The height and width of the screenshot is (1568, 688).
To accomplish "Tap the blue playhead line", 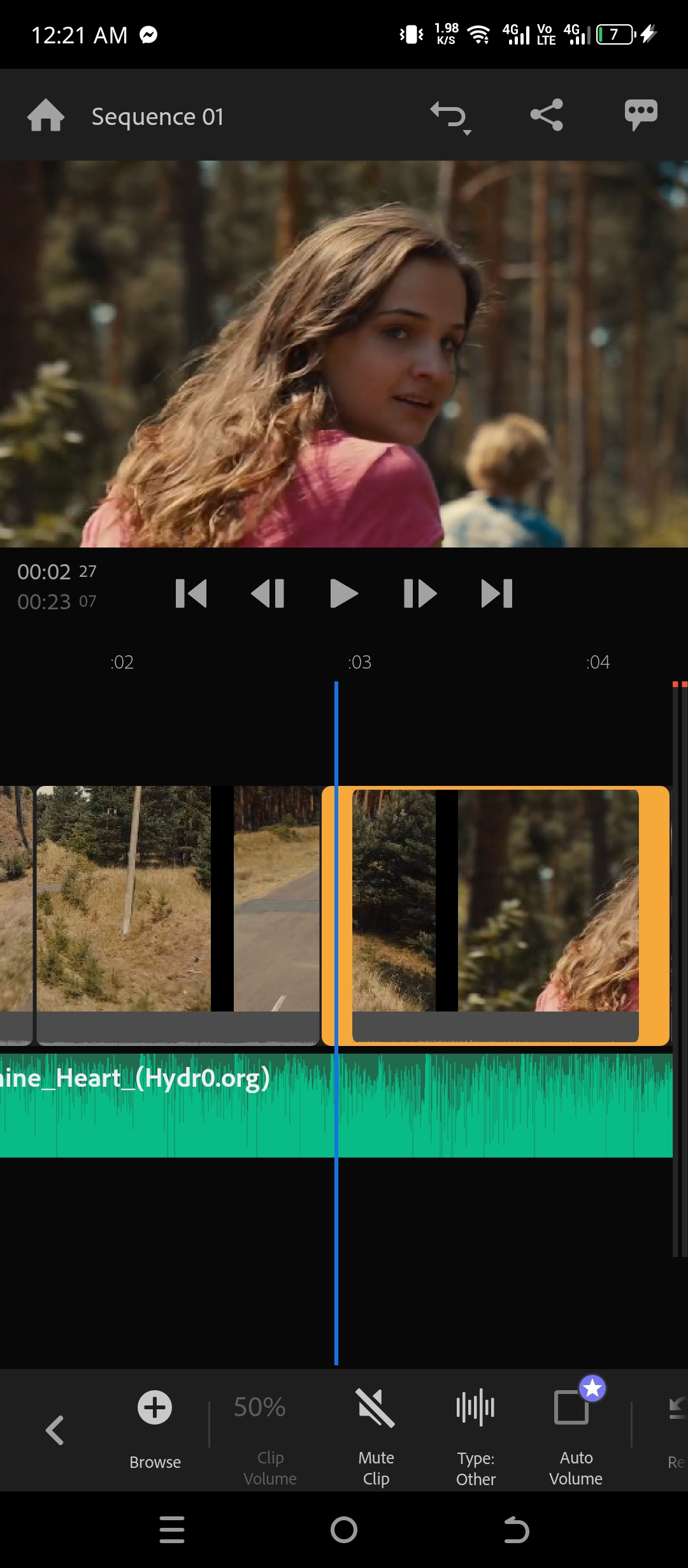I will pyautogui.click(x=336, y=1023).
